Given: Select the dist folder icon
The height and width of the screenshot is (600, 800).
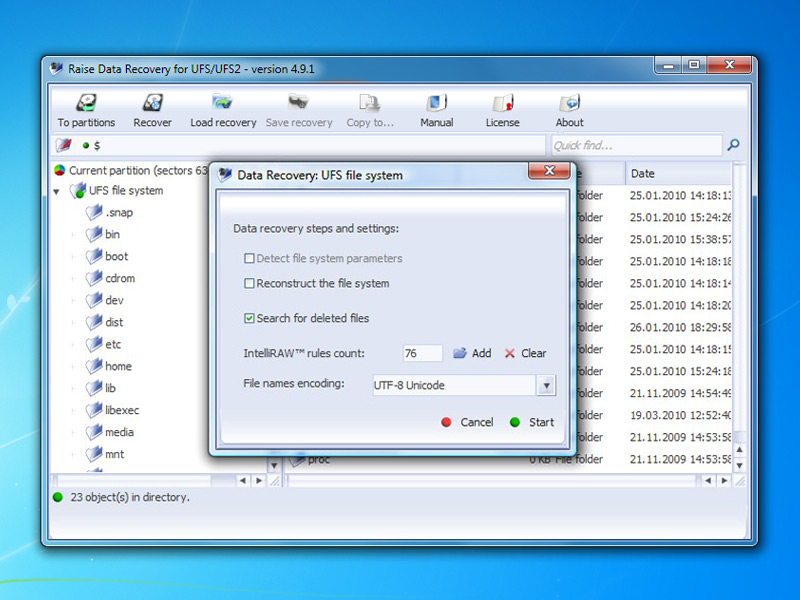Looking at the screenshot, I should pos(94,322).
